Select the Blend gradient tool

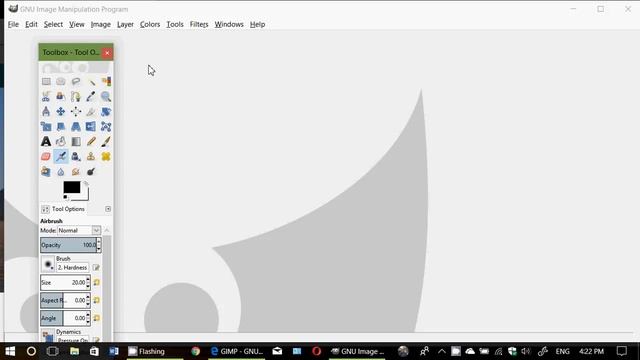76,142
